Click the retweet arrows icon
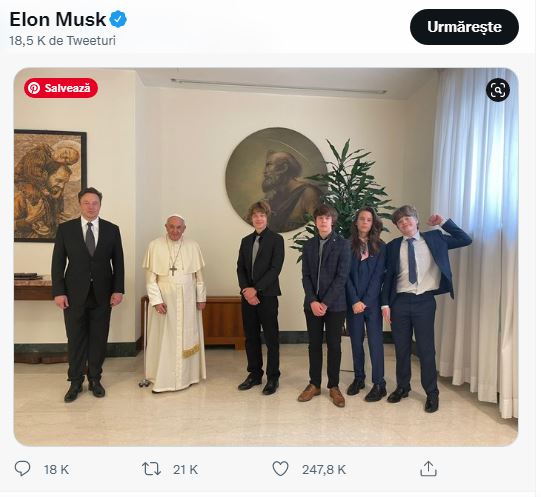 pos(151,469)
